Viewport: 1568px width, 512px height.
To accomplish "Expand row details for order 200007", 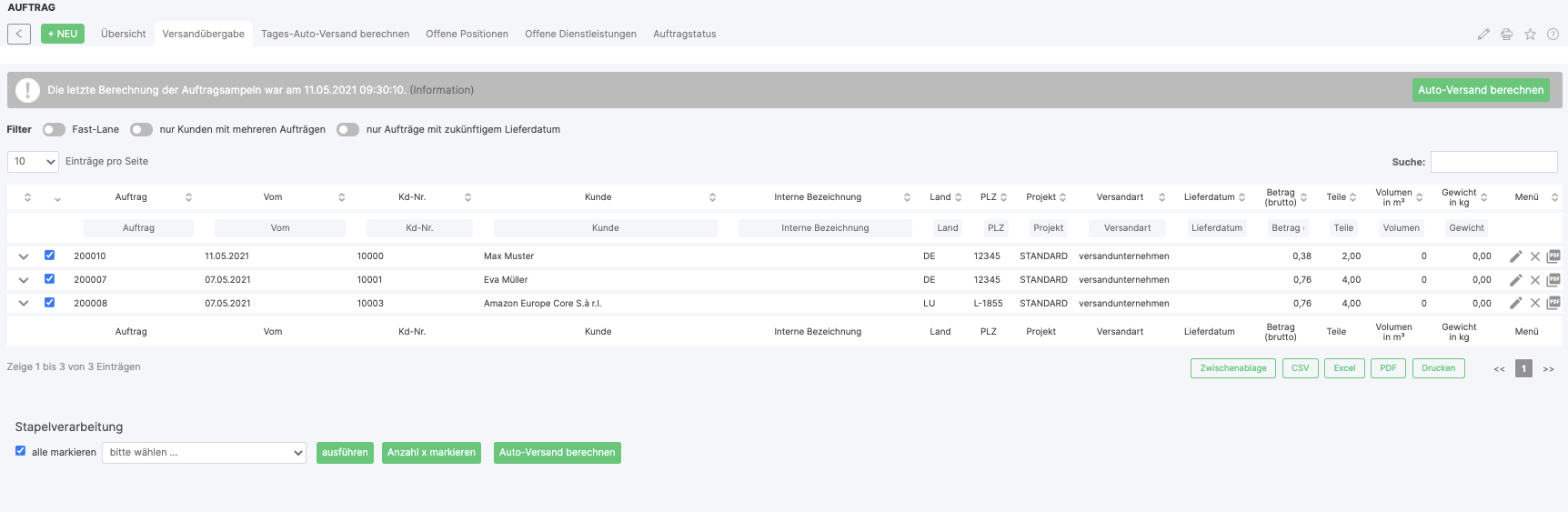I will (24, 280).
